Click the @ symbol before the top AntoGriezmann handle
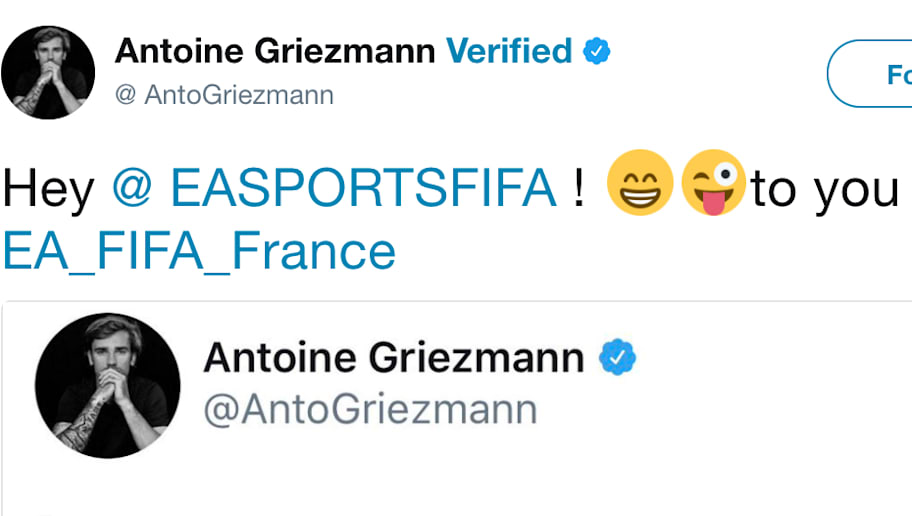Image resolution: width=912 pixels, height=516 pixels. tap(125, 94)
